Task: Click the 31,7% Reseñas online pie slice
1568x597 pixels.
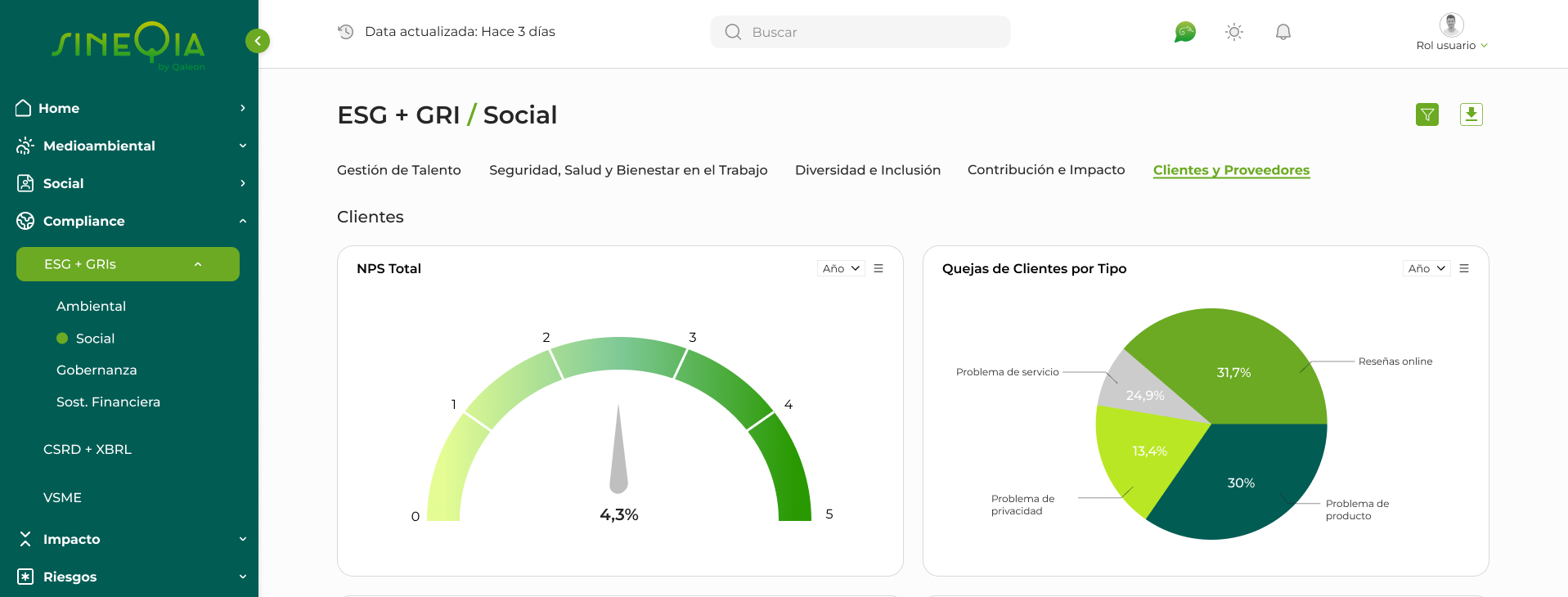Action: tap(1233, 372)
